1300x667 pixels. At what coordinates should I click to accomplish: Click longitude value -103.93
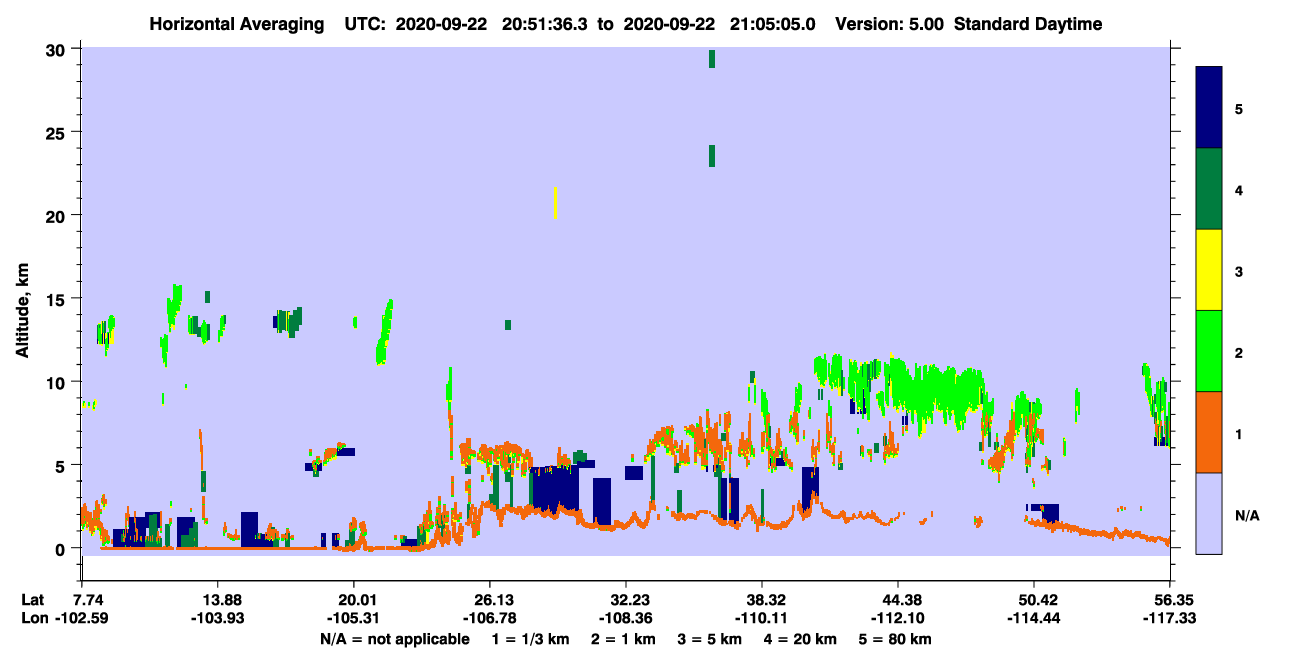[217, 618]
